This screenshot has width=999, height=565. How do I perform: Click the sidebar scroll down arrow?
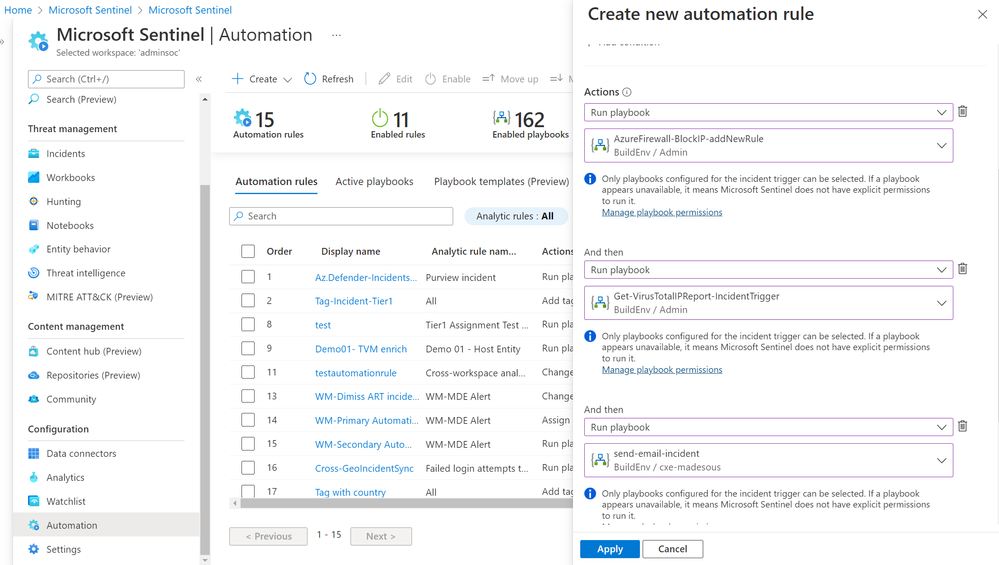(205, 560)
